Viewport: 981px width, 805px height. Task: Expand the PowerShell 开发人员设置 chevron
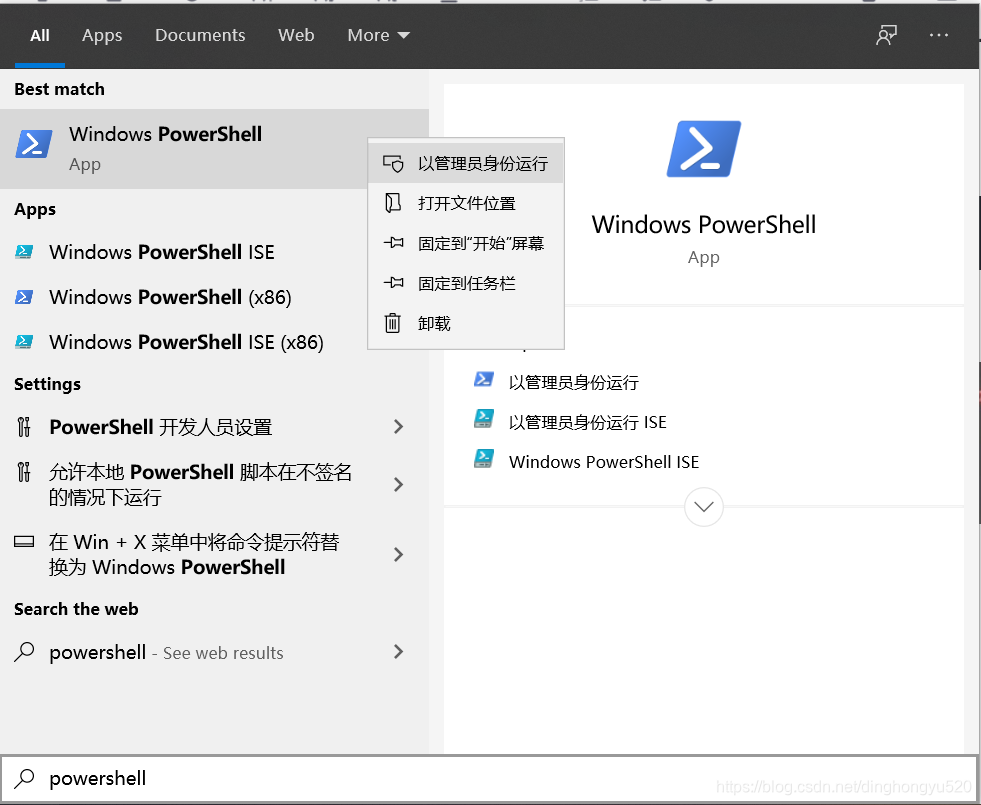click(x=399, y=427)
